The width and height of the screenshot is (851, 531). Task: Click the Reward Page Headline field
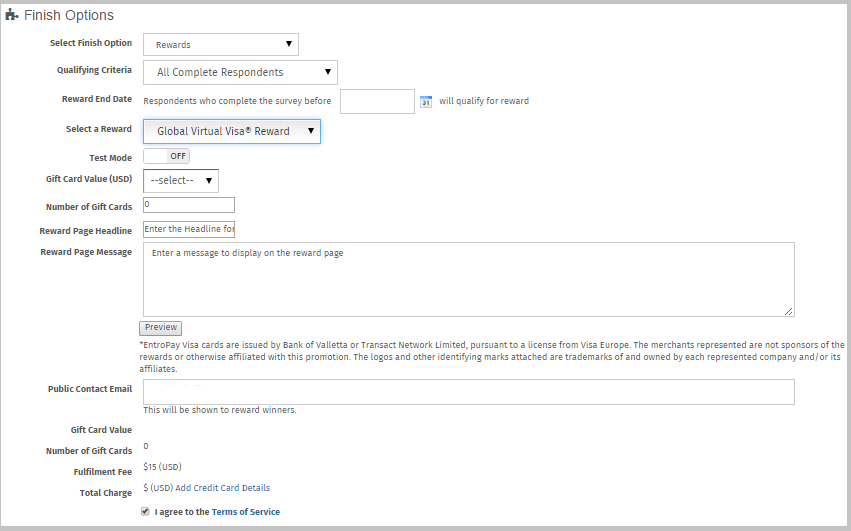click(x=189, y=229)
